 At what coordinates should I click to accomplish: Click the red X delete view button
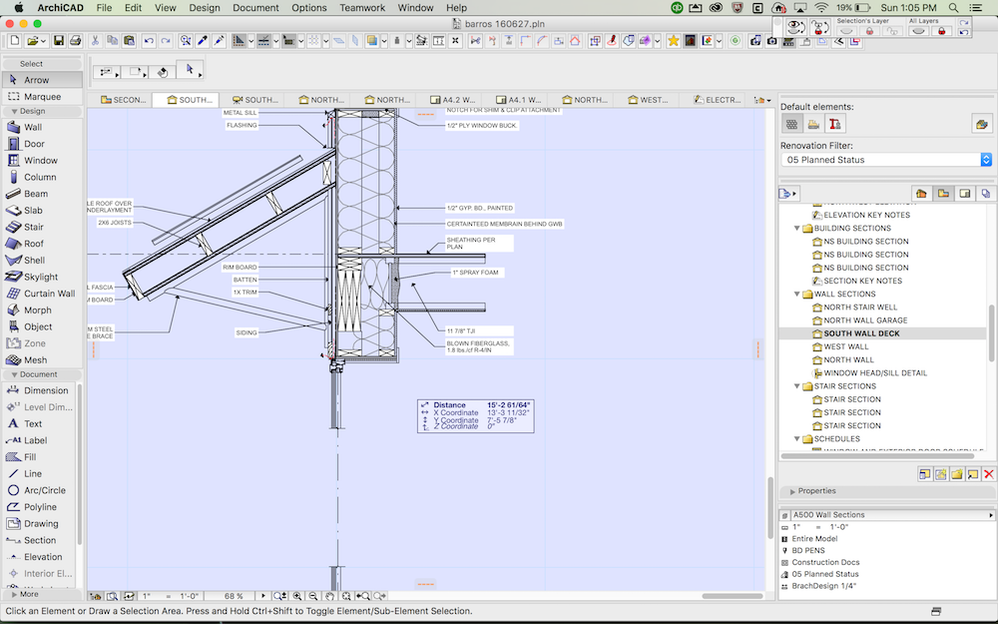(988, 474)
